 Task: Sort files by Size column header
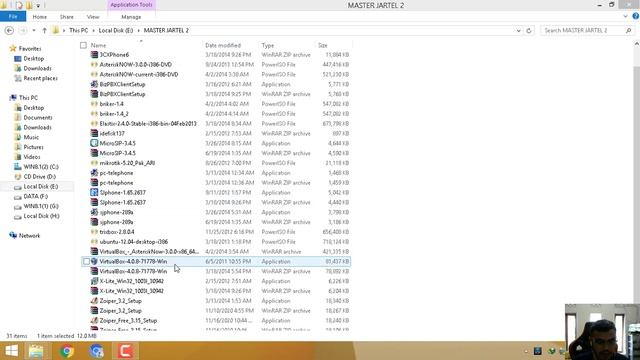point(322,45)
